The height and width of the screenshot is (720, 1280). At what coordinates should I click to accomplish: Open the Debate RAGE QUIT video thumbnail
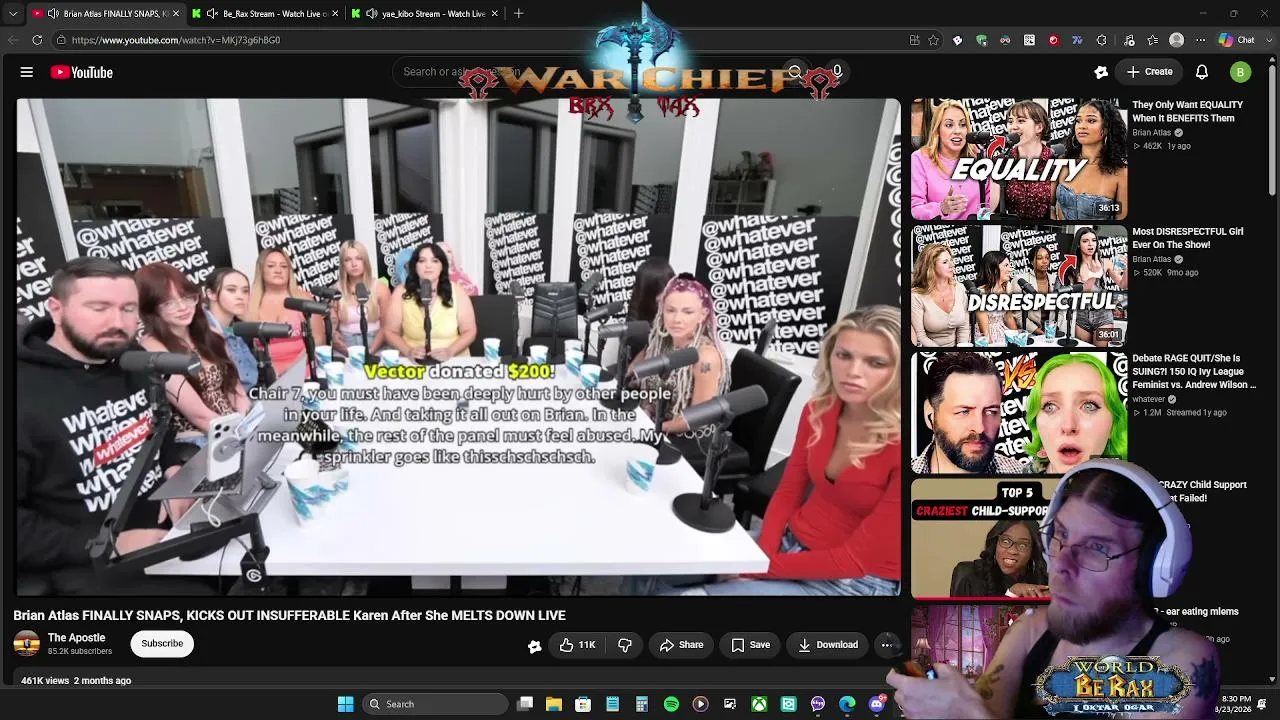(x=1019, y=412)
